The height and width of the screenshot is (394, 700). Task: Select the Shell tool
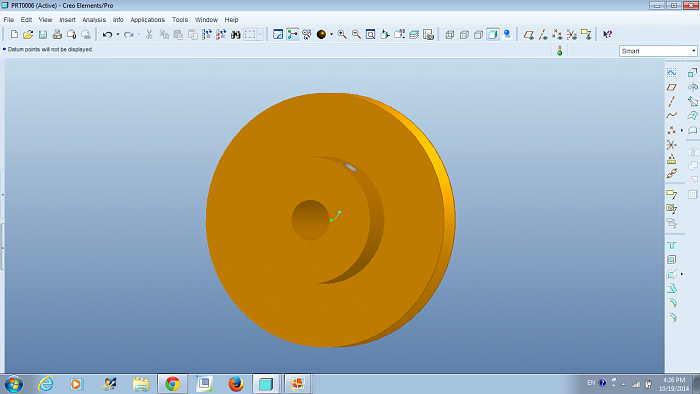(671, 259)
